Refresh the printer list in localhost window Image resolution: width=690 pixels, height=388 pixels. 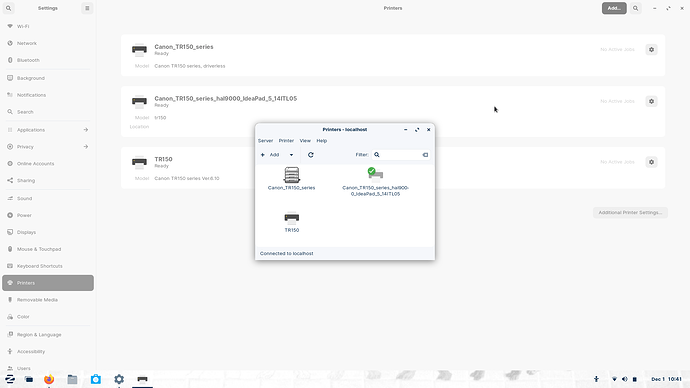311,155
